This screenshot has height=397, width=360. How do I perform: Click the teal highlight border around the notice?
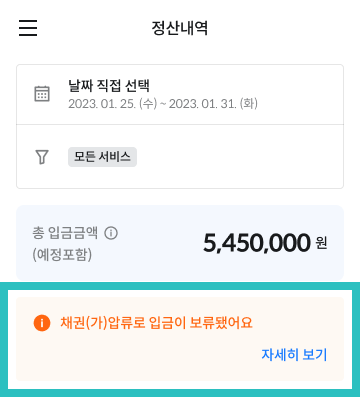(x=180, y=286)
